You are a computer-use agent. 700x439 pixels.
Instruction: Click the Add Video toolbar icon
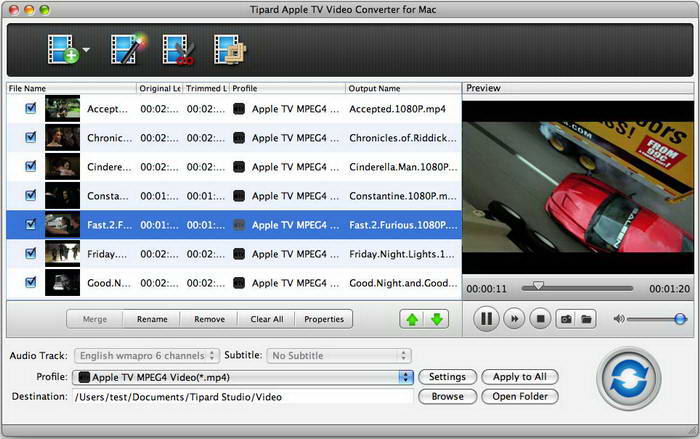click(x=63, y=50)
